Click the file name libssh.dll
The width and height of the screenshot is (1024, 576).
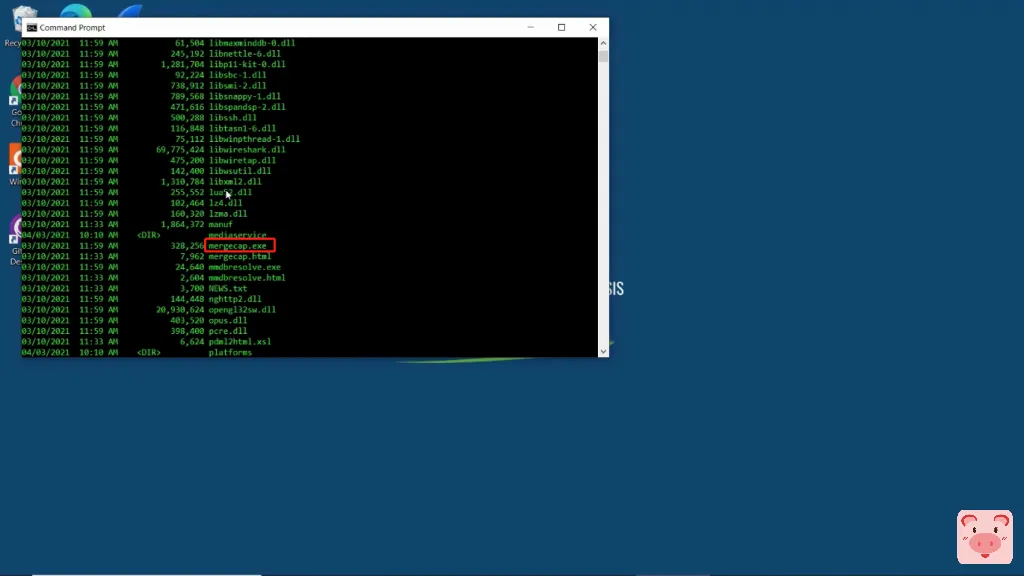pos(232,118)
